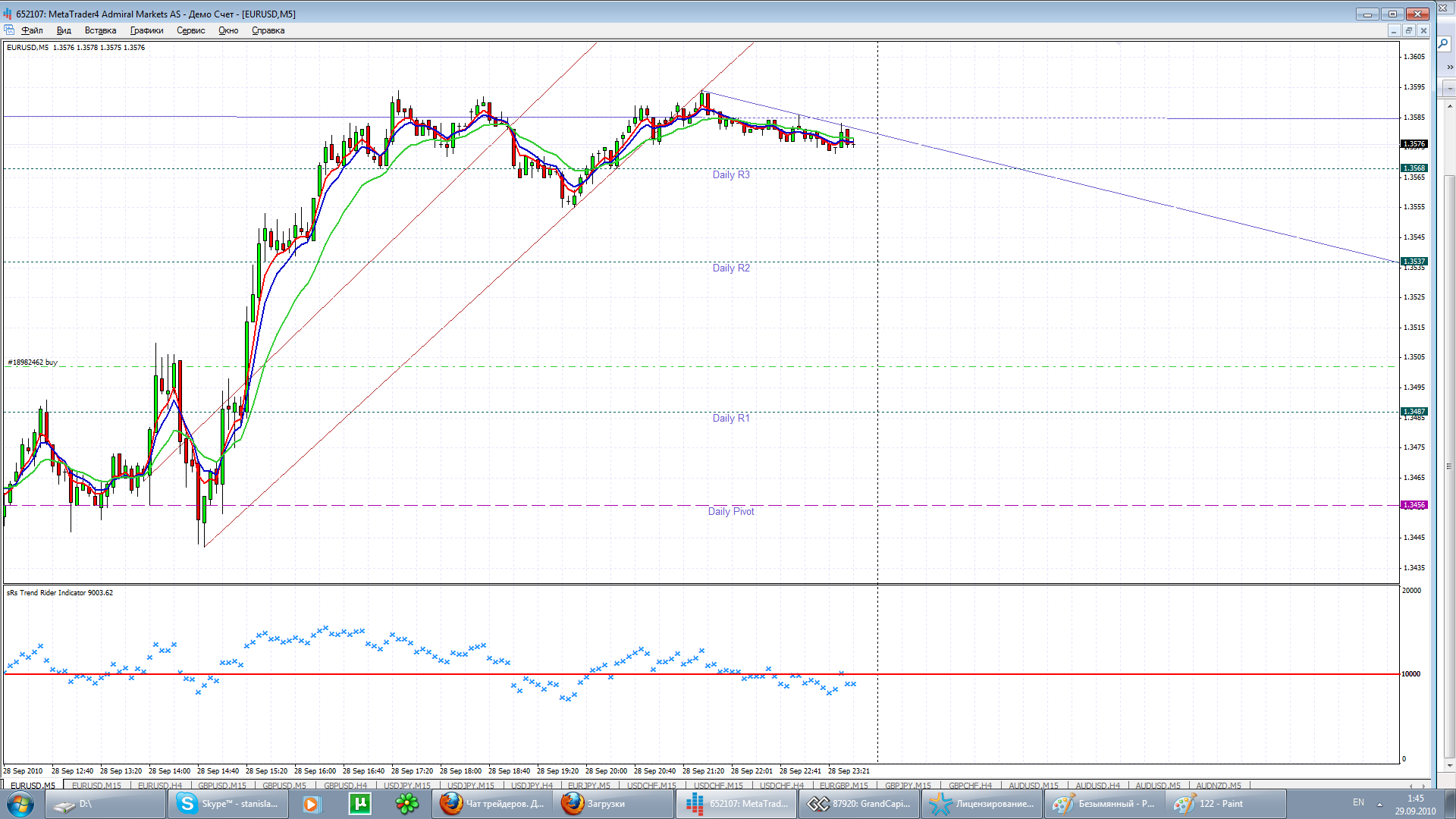Show hidden system tray icons arrow
This screenshot has height=819, width=1456.
1379,804
